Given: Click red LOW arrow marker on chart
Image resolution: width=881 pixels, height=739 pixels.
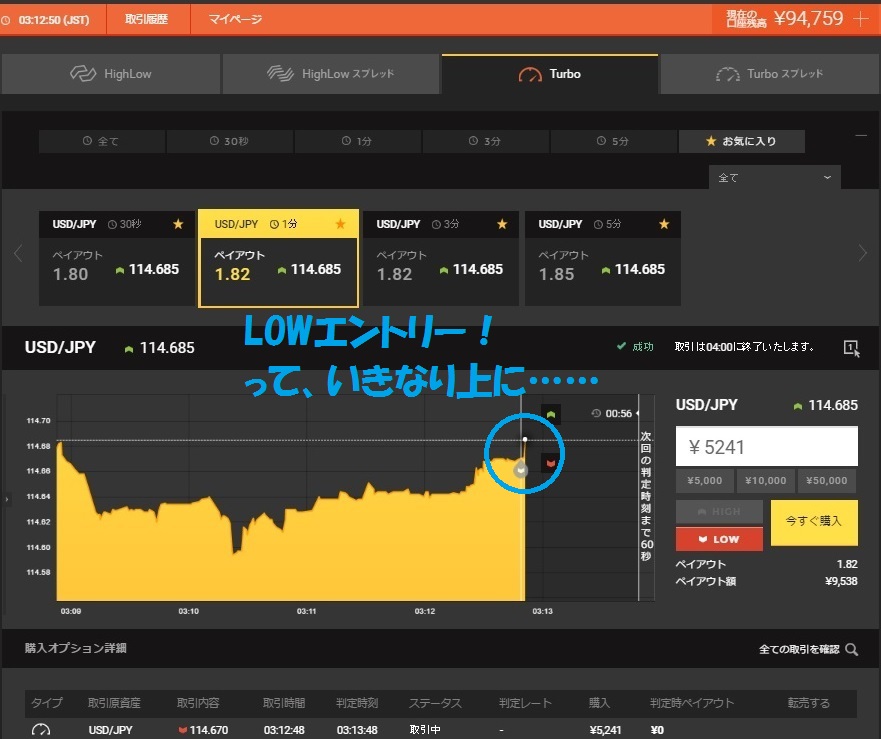Looking at the screenshot, I should pyautogui.click(x=550, y=462).
